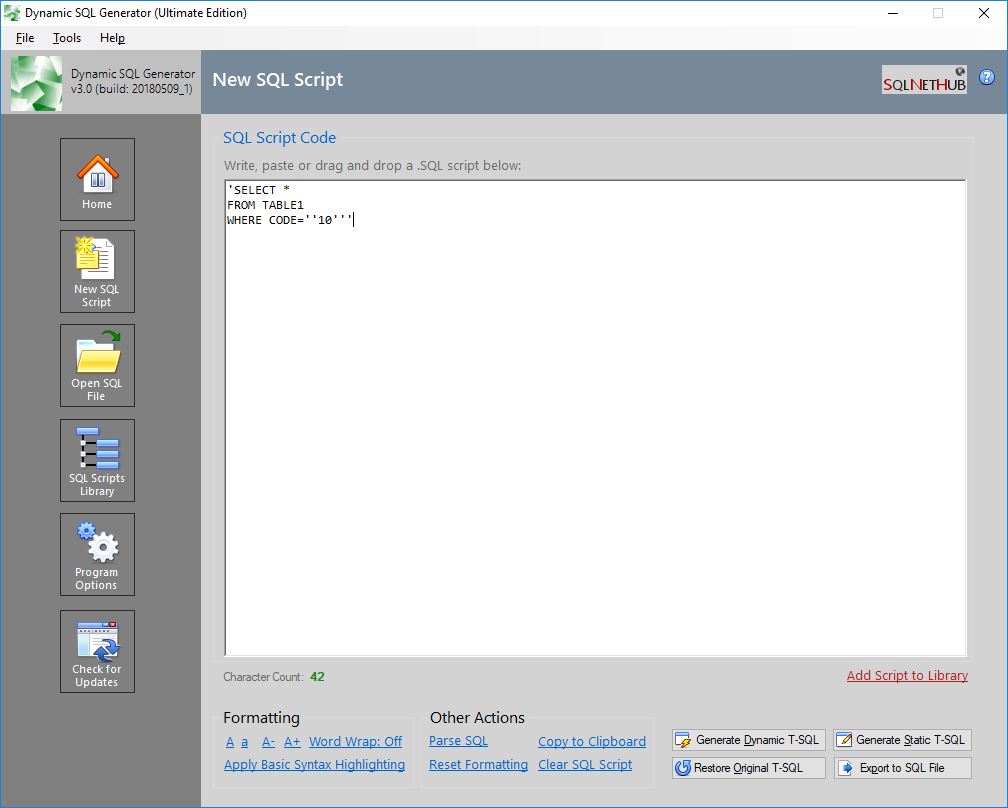Click the blue help question mark icon
Screen dimensions: 1008x808
click(986, 77)
